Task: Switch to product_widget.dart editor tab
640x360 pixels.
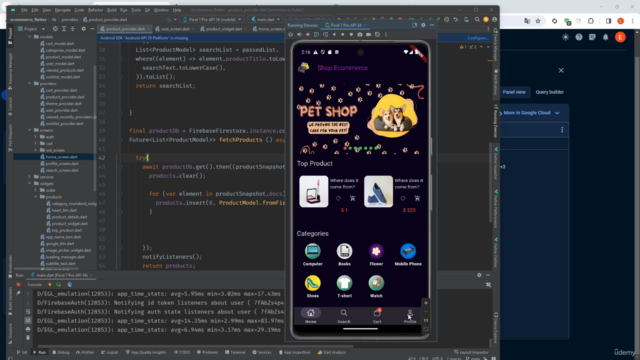Action: 224,29
